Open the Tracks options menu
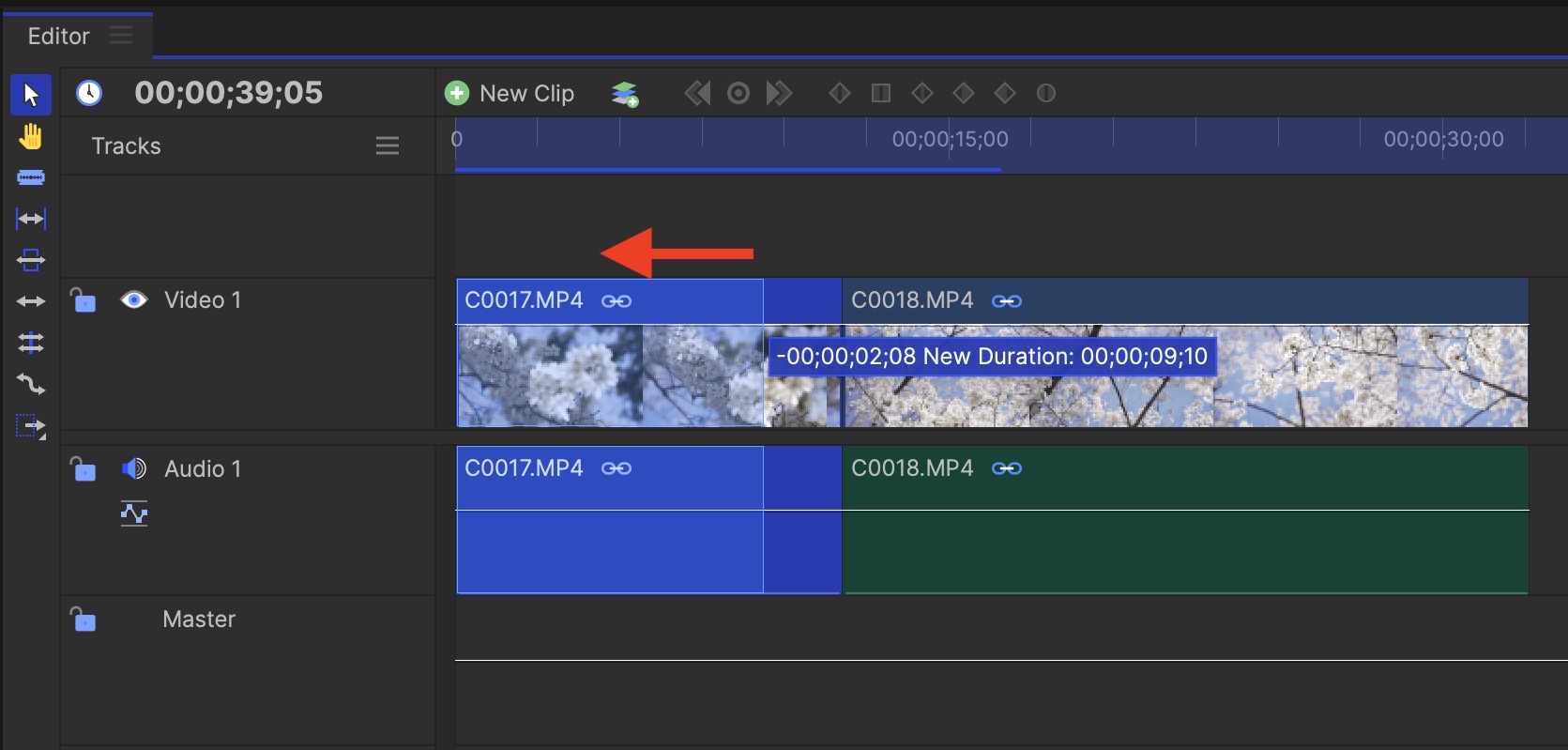This screenshot has height=750, width=1568. point(387,145)
